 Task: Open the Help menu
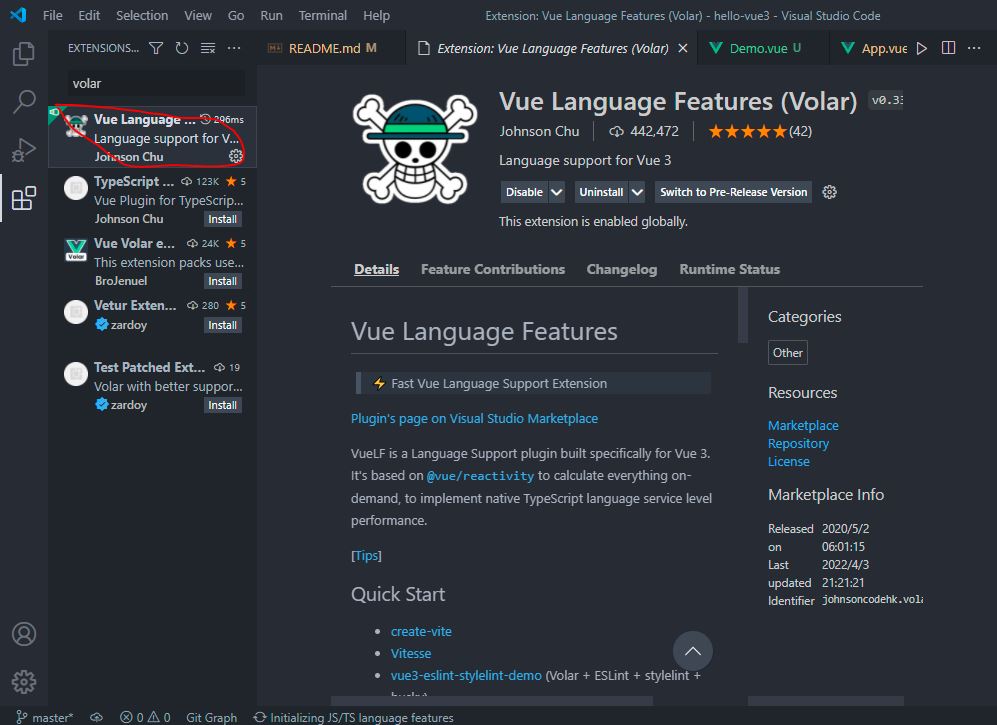(376, 15)
